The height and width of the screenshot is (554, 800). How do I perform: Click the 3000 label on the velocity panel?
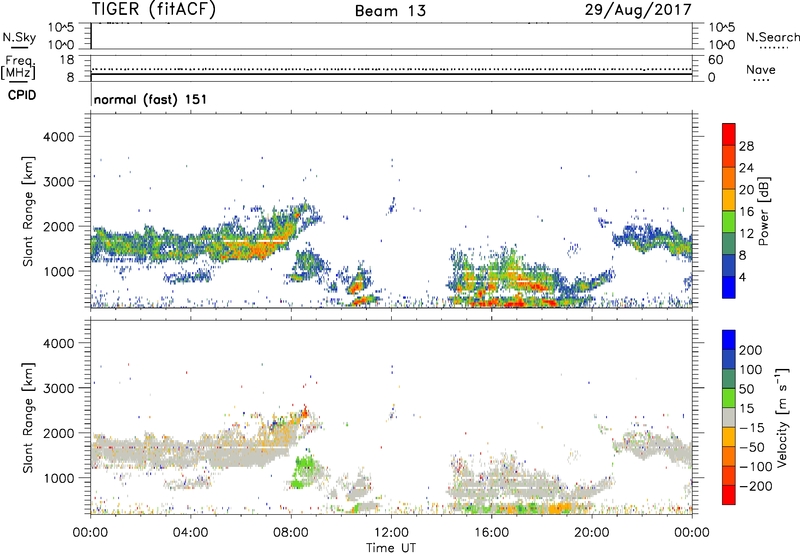[58, 388]
